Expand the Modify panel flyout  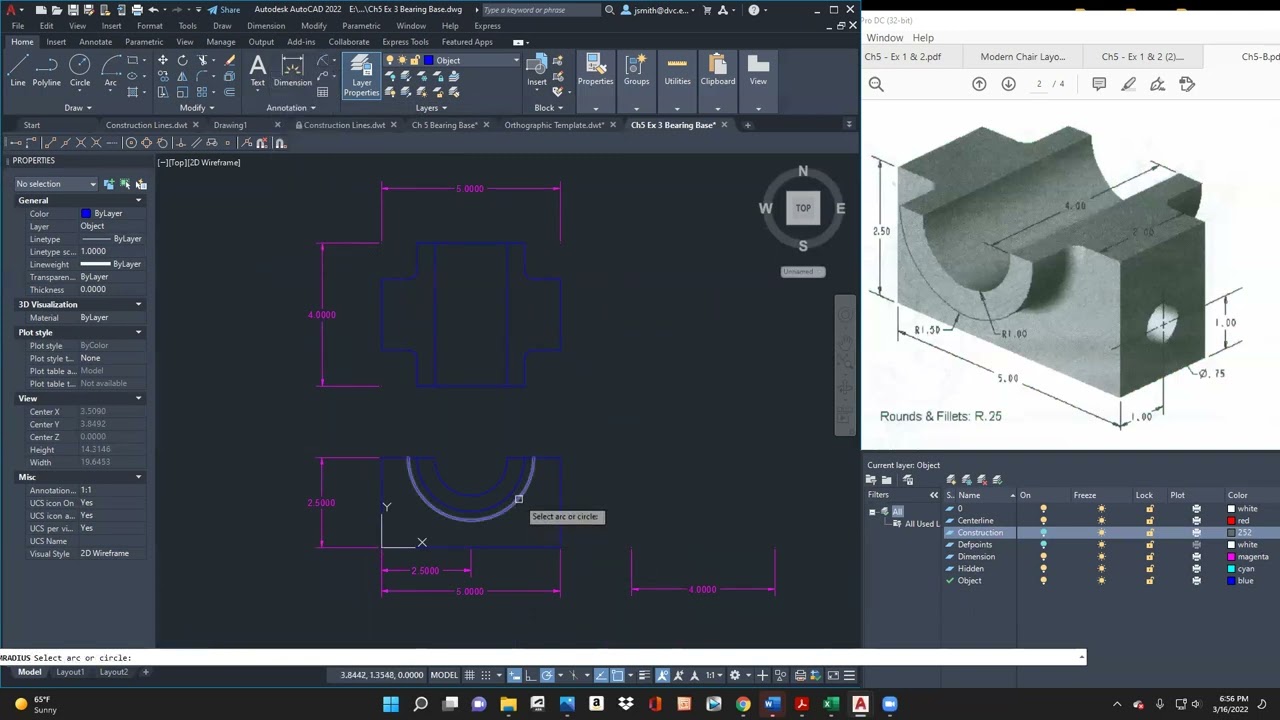coord(197,108)
